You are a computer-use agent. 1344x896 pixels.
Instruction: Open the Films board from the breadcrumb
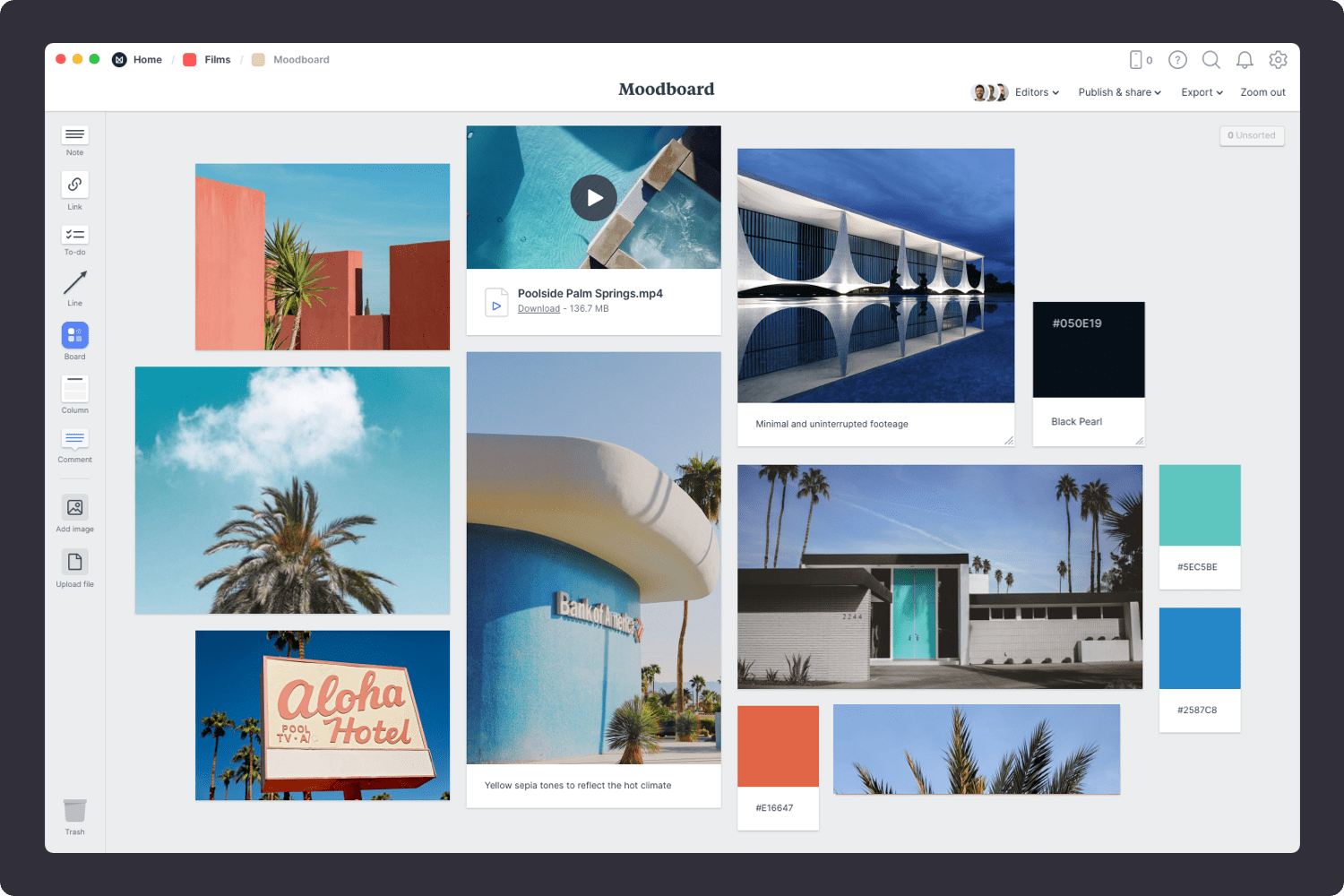coord(218,59)
